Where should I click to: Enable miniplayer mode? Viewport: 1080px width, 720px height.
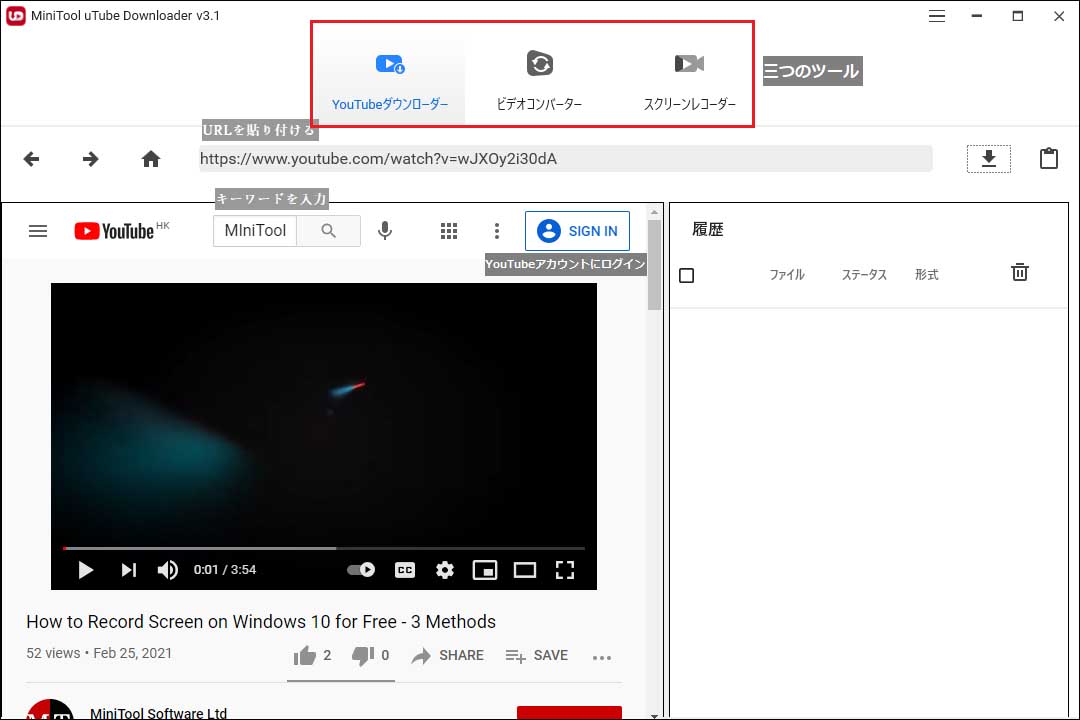485,570
